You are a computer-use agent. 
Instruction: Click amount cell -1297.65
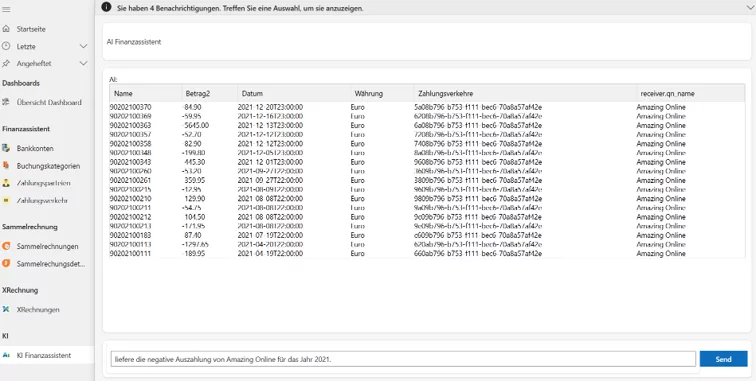pyautogui.click(x=195, y=245)
